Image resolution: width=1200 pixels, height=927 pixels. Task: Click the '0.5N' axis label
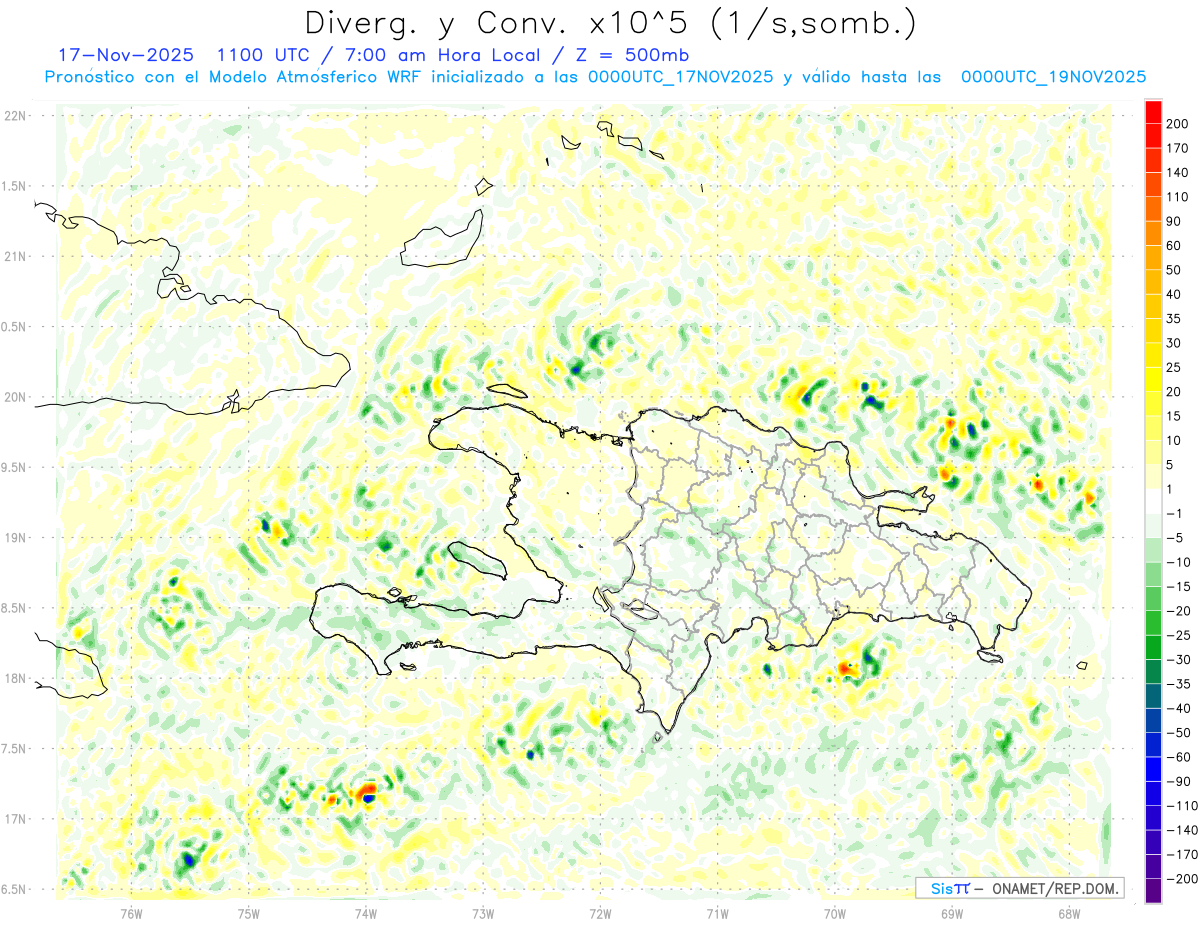[x=15, y=327]
